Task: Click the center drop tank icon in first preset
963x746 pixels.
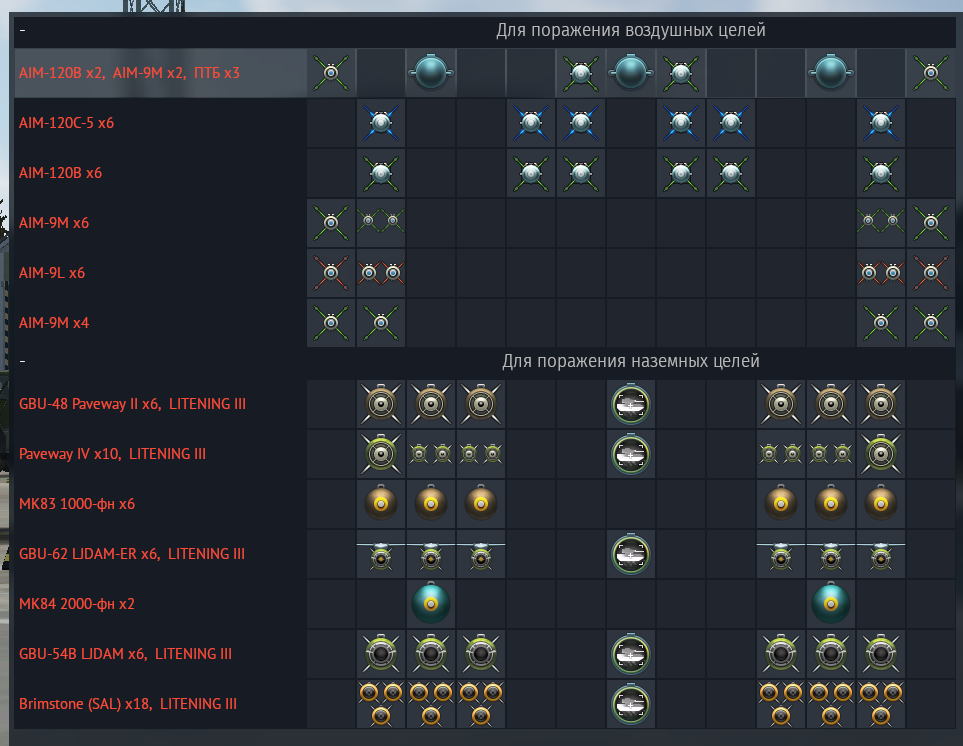Action: 631,73
